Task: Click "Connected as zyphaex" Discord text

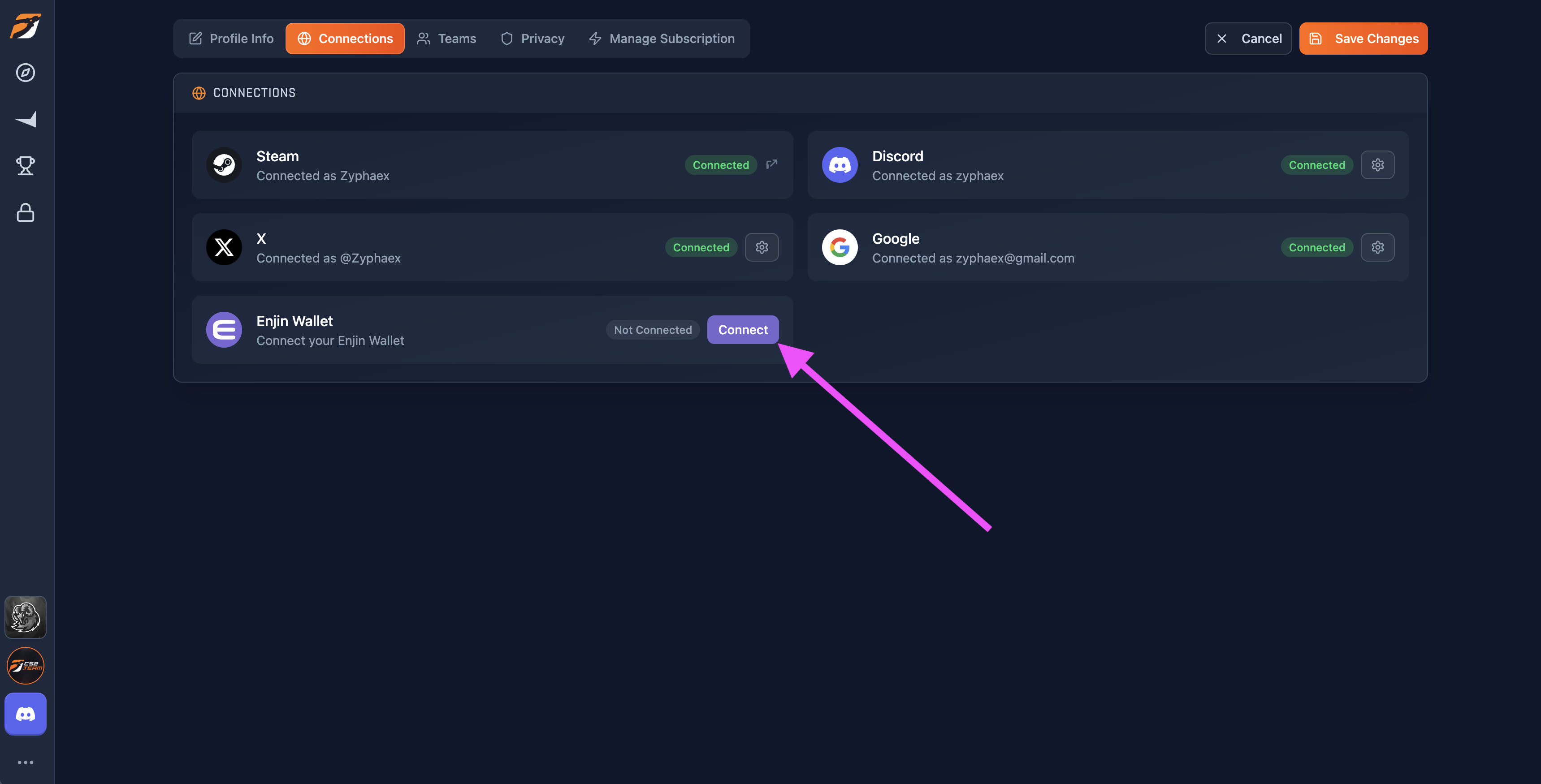Action: 938,176
